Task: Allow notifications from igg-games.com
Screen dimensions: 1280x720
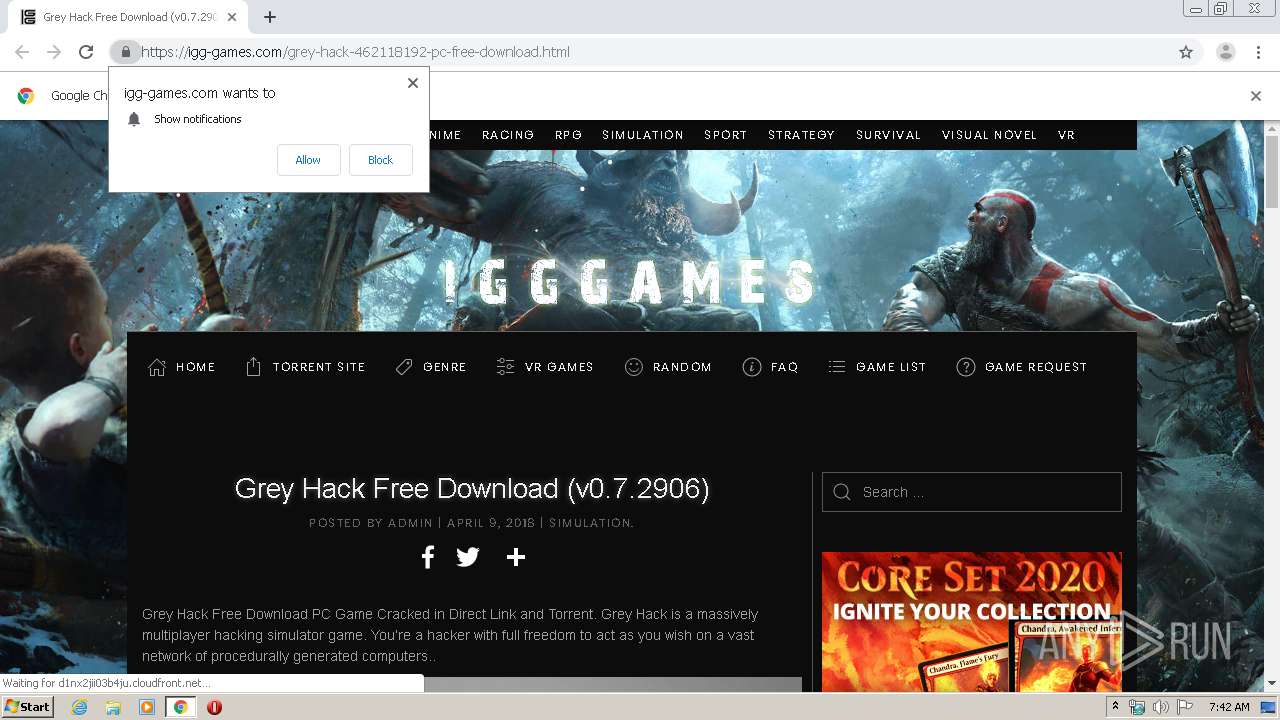Action: [308, 160]
